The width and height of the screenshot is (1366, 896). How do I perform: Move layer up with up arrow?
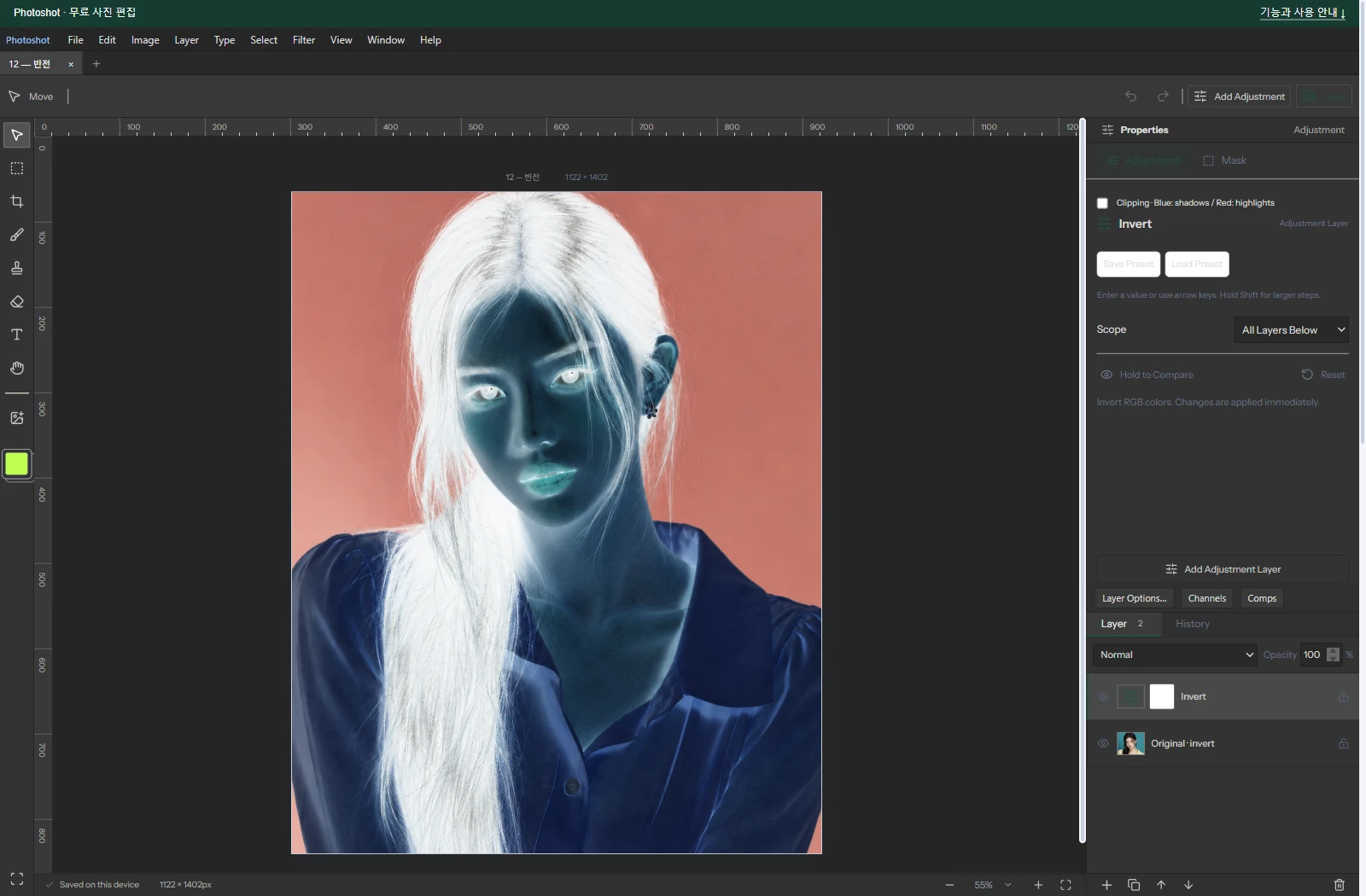coord(1161,885)
